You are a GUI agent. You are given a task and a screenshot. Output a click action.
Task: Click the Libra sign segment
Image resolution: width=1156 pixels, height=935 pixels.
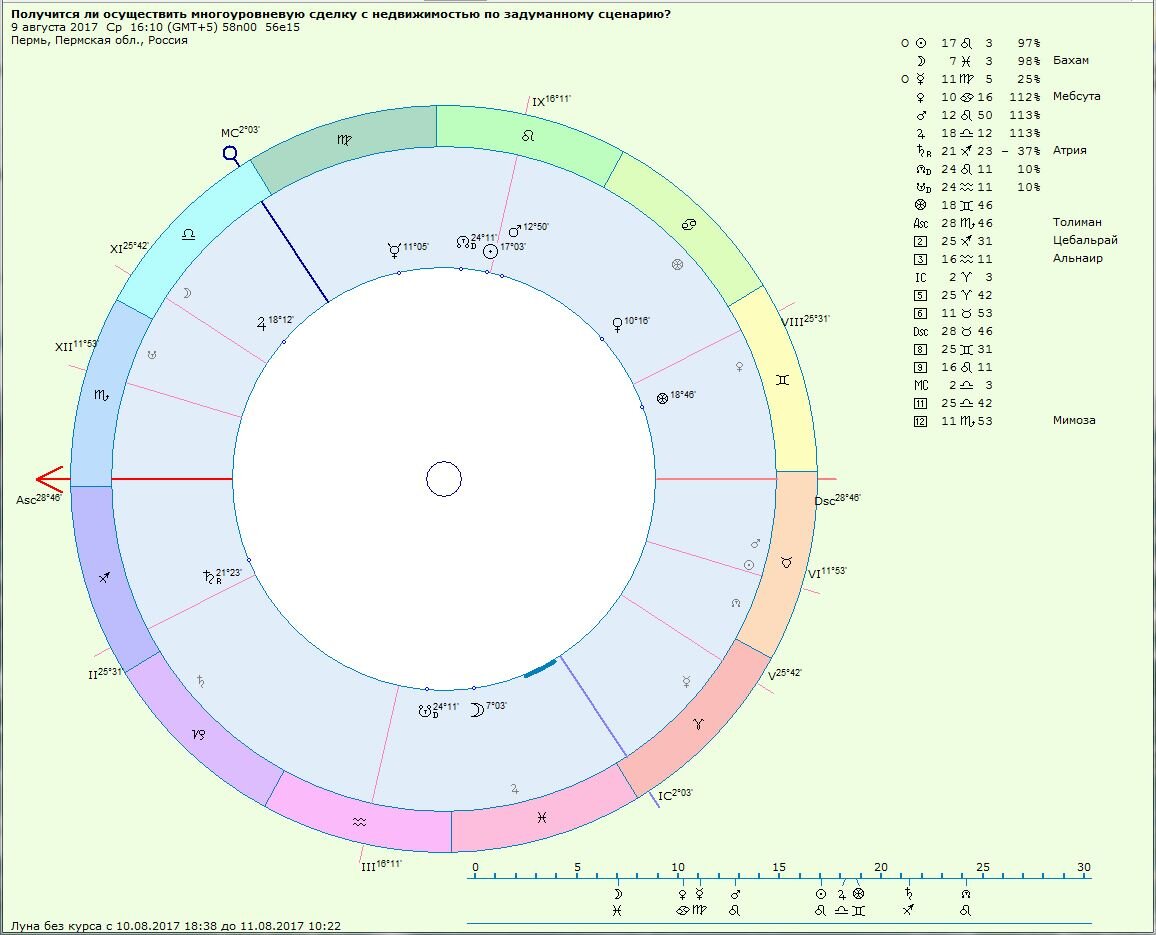(189, 234)
